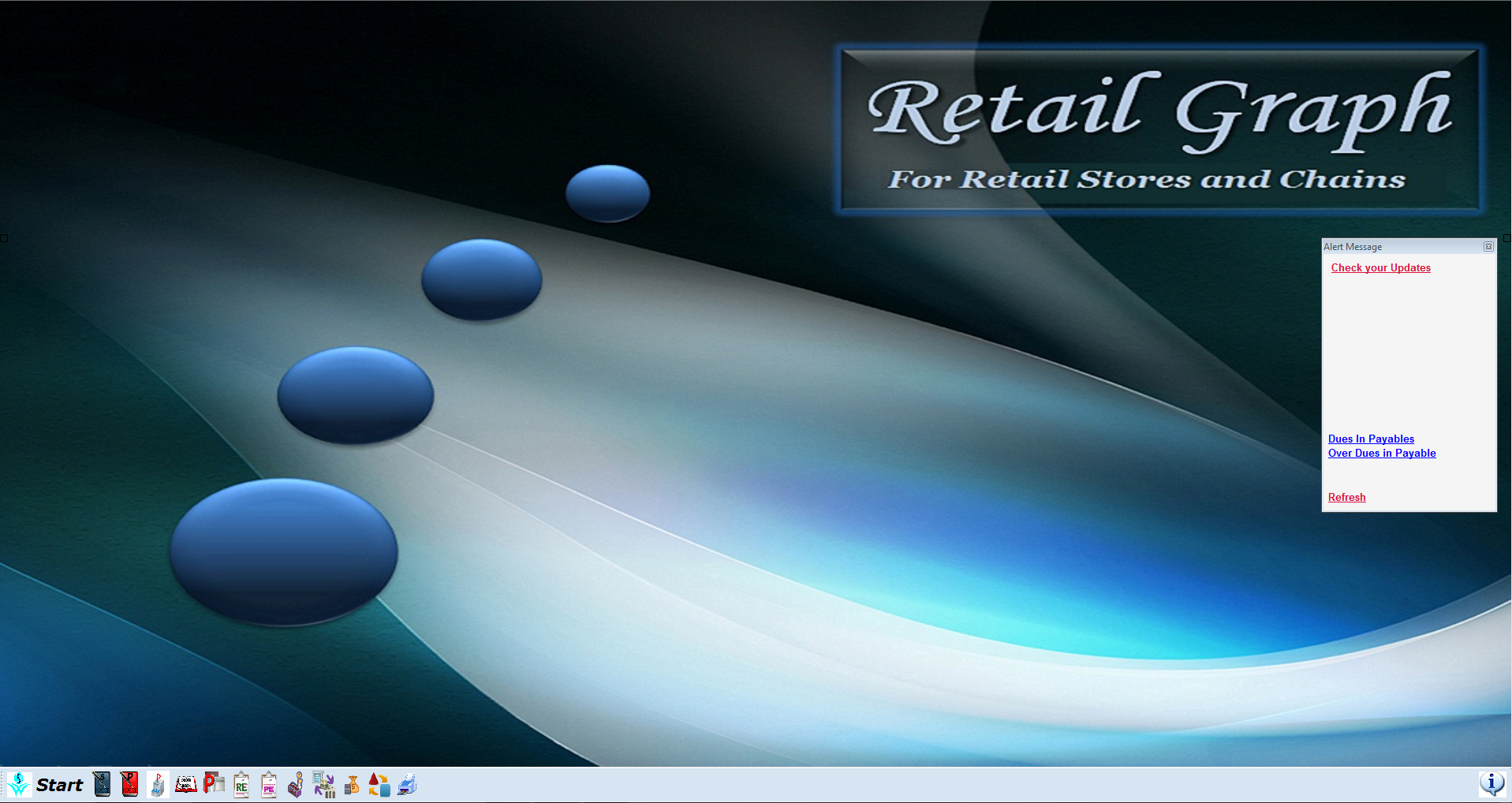Open the RE clipboard icon
This screenshot has height=803, width=1512.
(241, 784)
